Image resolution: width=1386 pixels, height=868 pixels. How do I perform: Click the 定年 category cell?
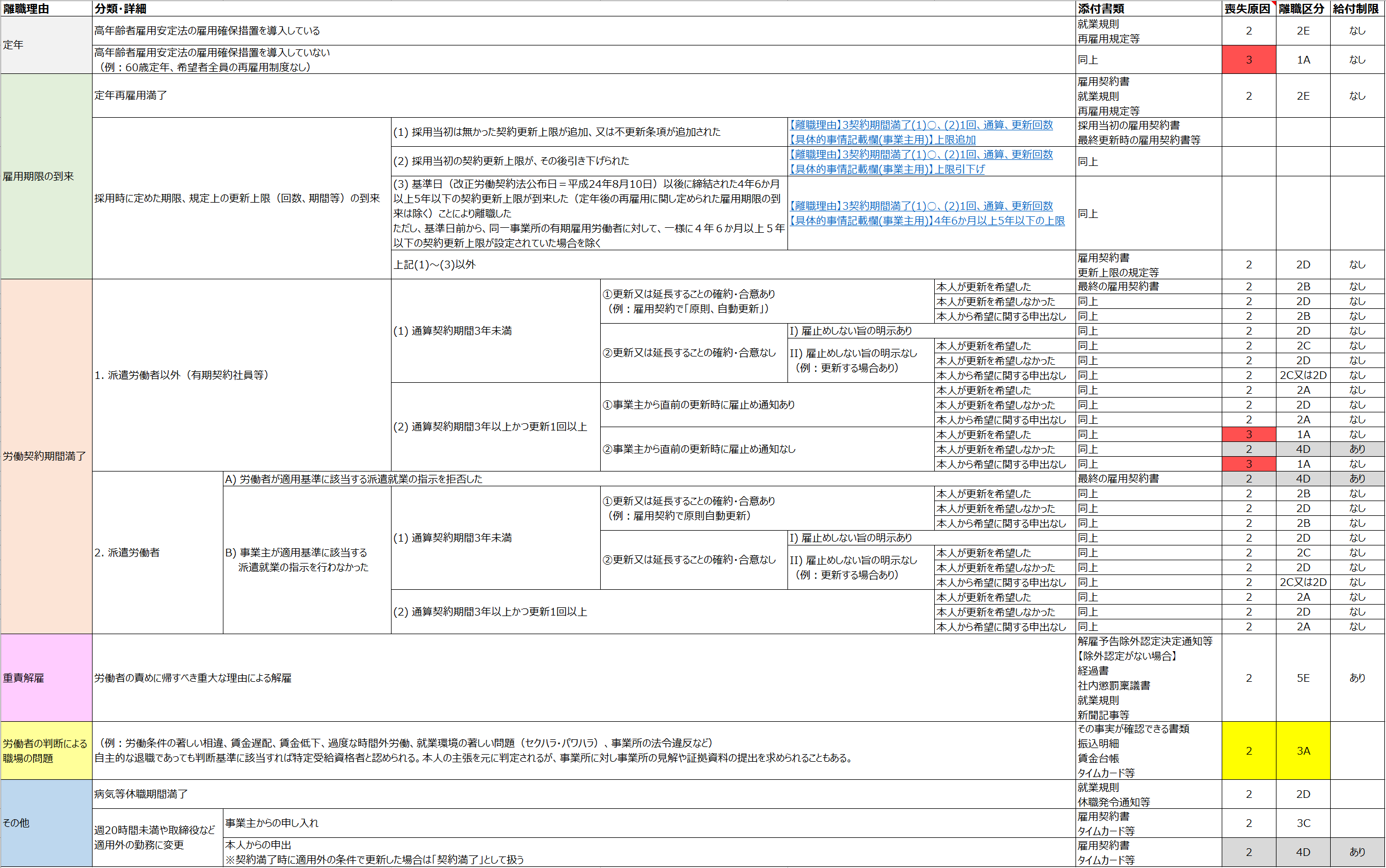point(47,45)
